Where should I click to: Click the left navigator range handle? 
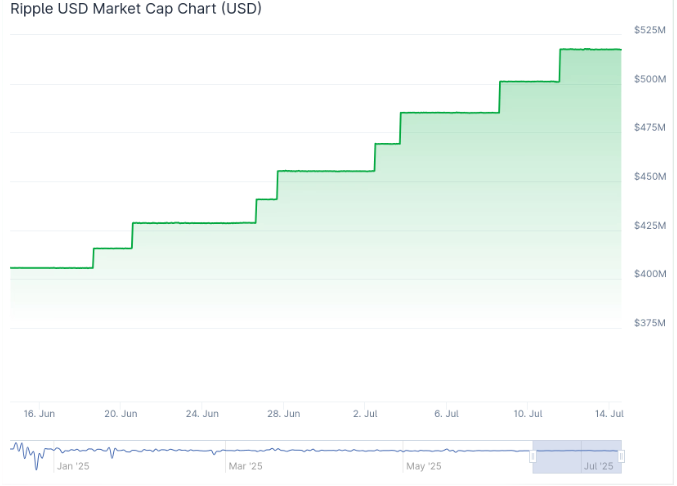click(533, 456)
